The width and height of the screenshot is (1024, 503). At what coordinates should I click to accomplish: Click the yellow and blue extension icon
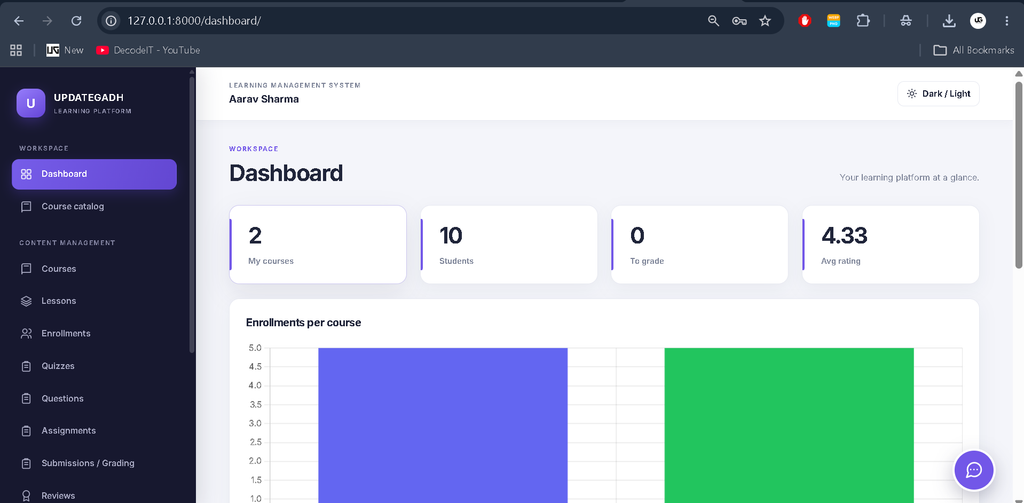833,21
